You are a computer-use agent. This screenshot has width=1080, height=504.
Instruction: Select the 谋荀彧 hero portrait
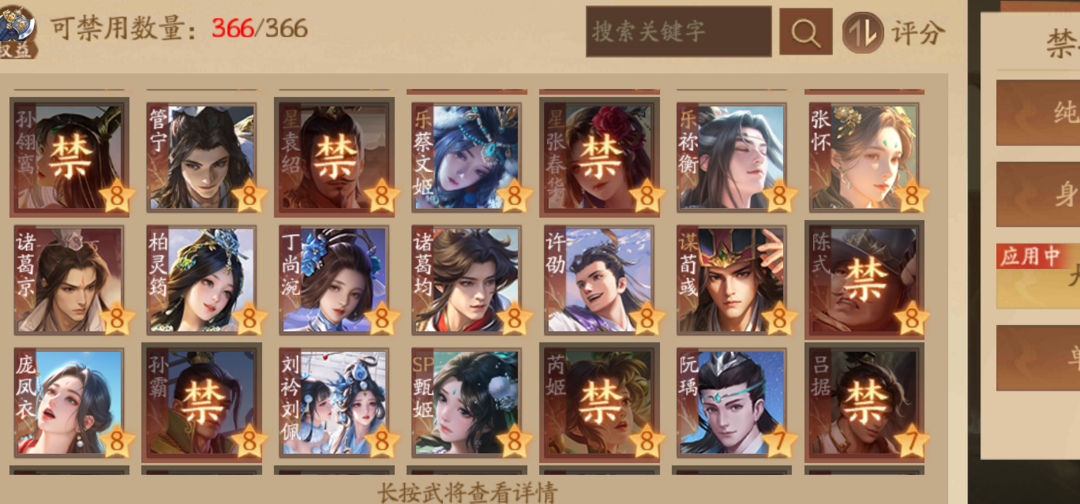pos(731,280)
